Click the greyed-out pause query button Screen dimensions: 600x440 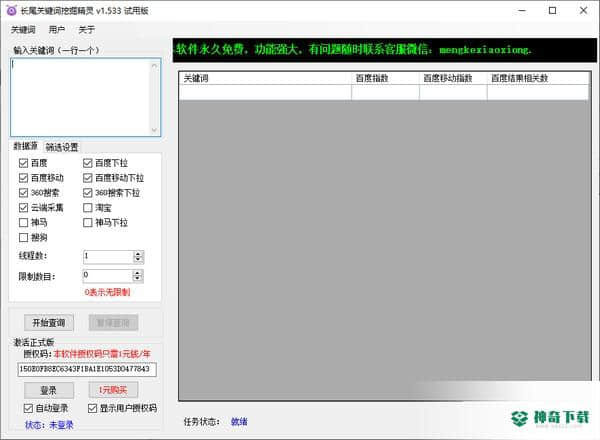tap(113, 323)
